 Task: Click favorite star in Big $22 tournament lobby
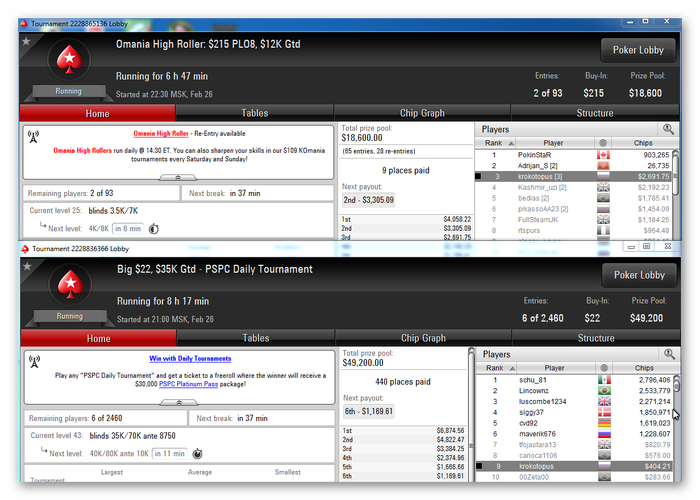tap(27, 267)
